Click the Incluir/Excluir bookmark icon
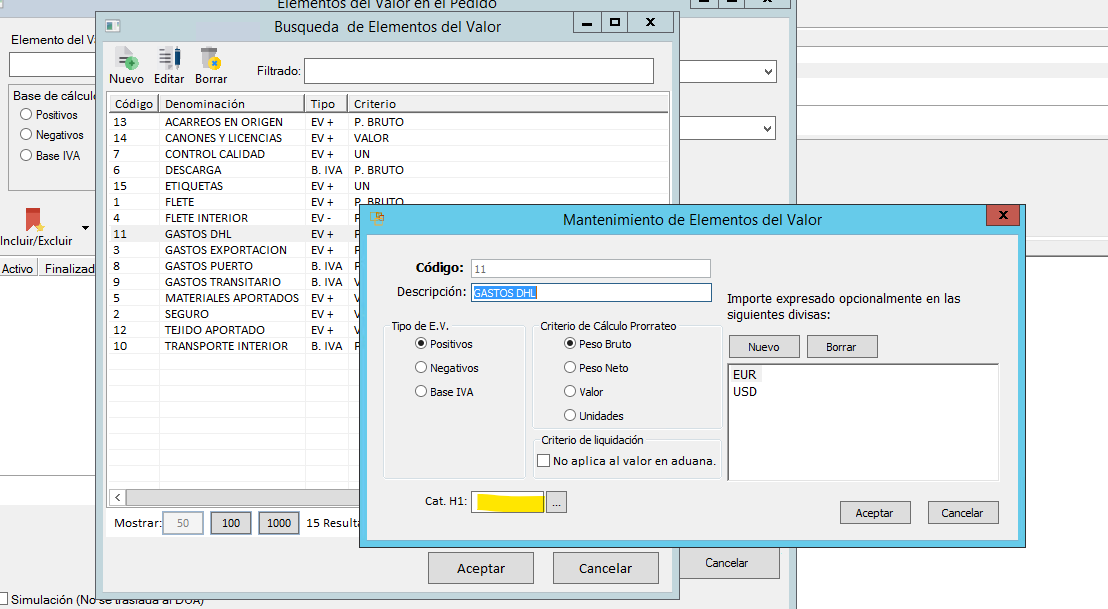1108x609 pixels. [x=34, y=220]
